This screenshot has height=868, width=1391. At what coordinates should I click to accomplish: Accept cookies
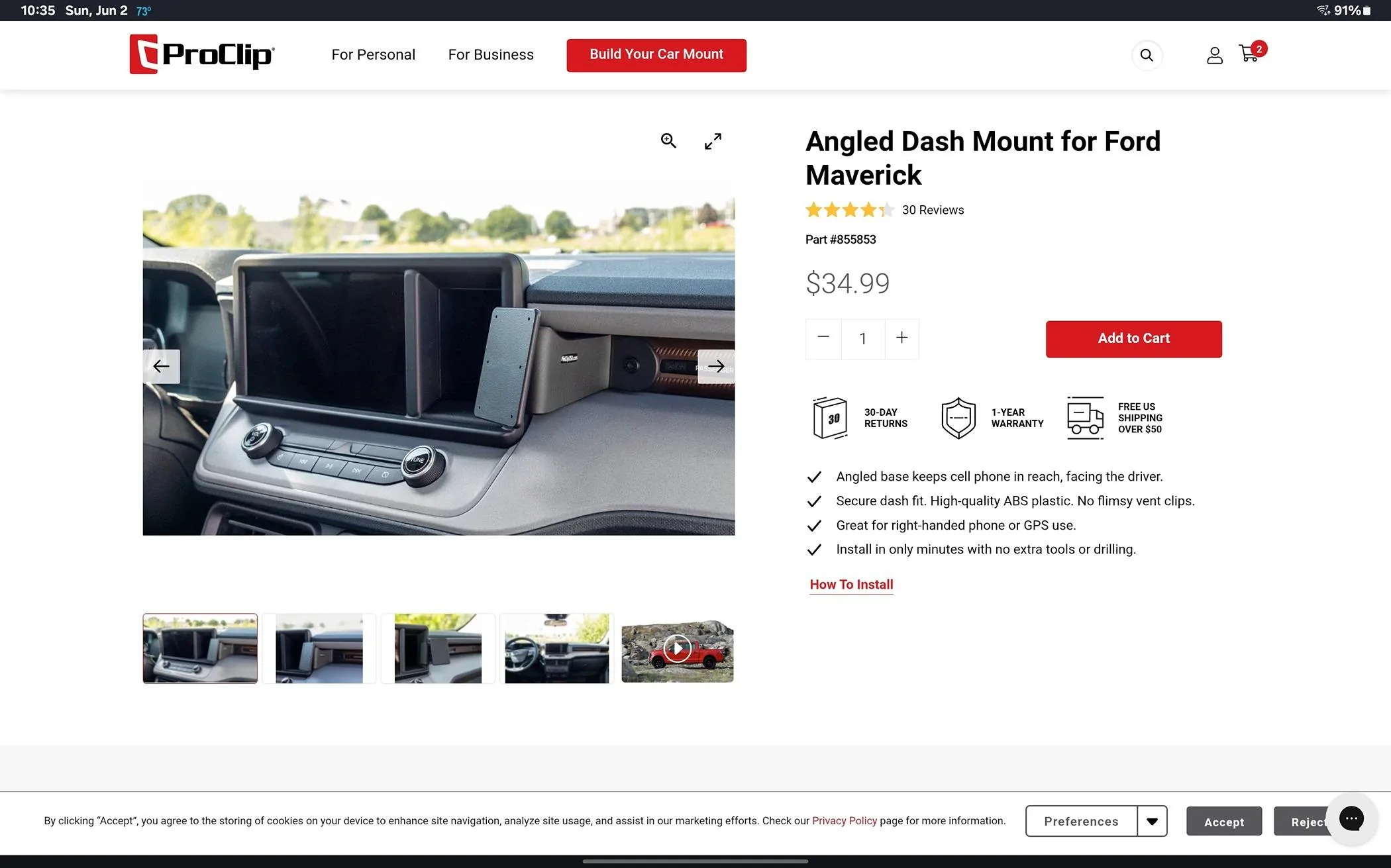coord(1223,822)
